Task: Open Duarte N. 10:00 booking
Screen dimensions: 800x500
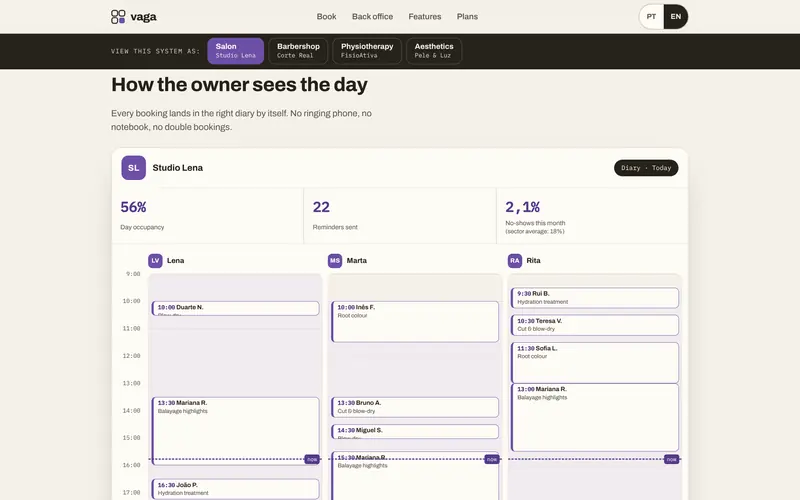Action: coord(236,308)
